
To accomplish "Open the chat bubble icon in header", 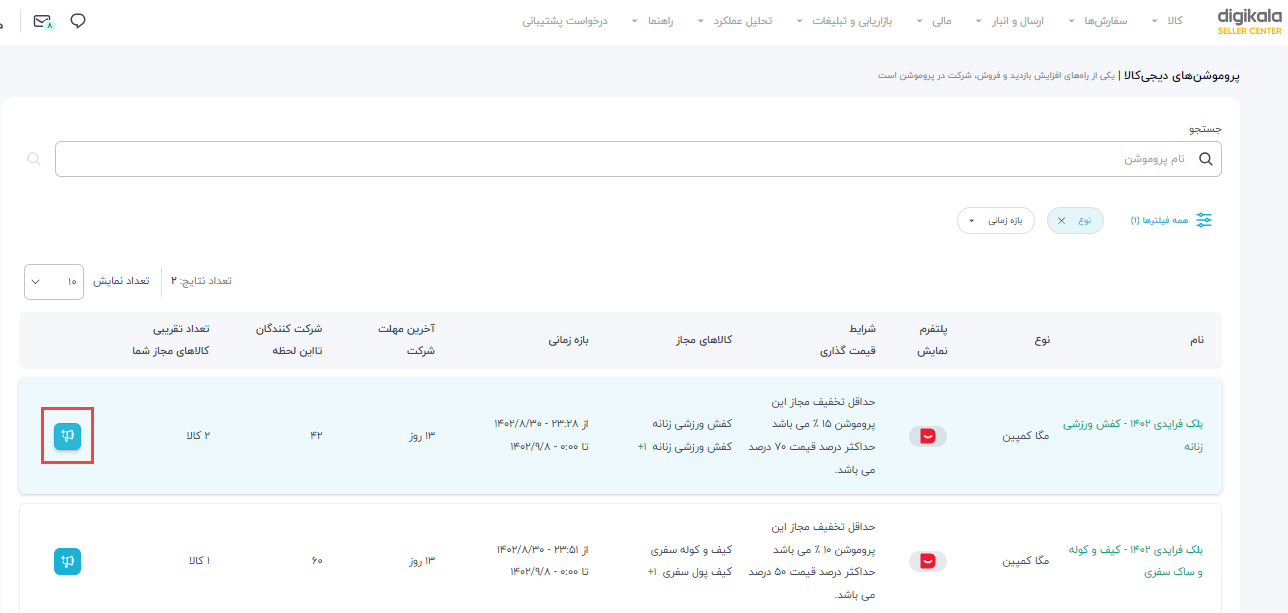I will pos(78,20).
